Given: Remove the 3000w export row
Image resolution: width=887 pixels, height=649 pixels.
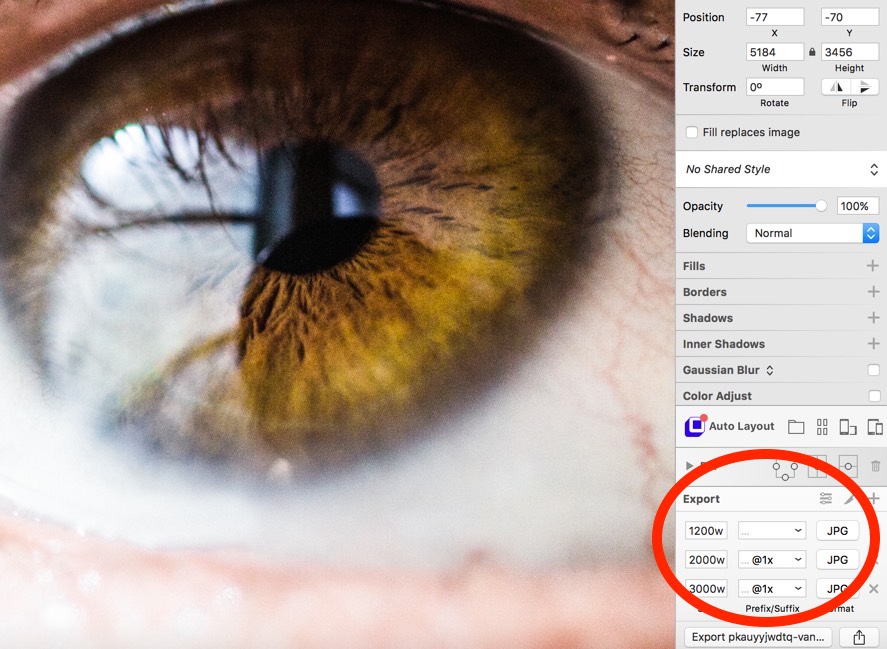Looking at the screenshot, I should pos(874,588).
